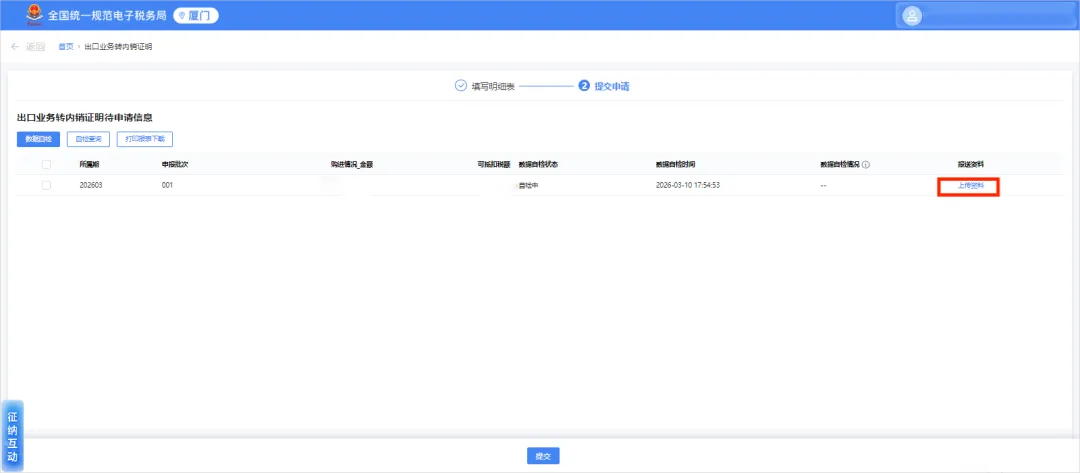Select the 提交申请 step label
The height and width of the screenshot is (473, 1080).
(612, 87)
